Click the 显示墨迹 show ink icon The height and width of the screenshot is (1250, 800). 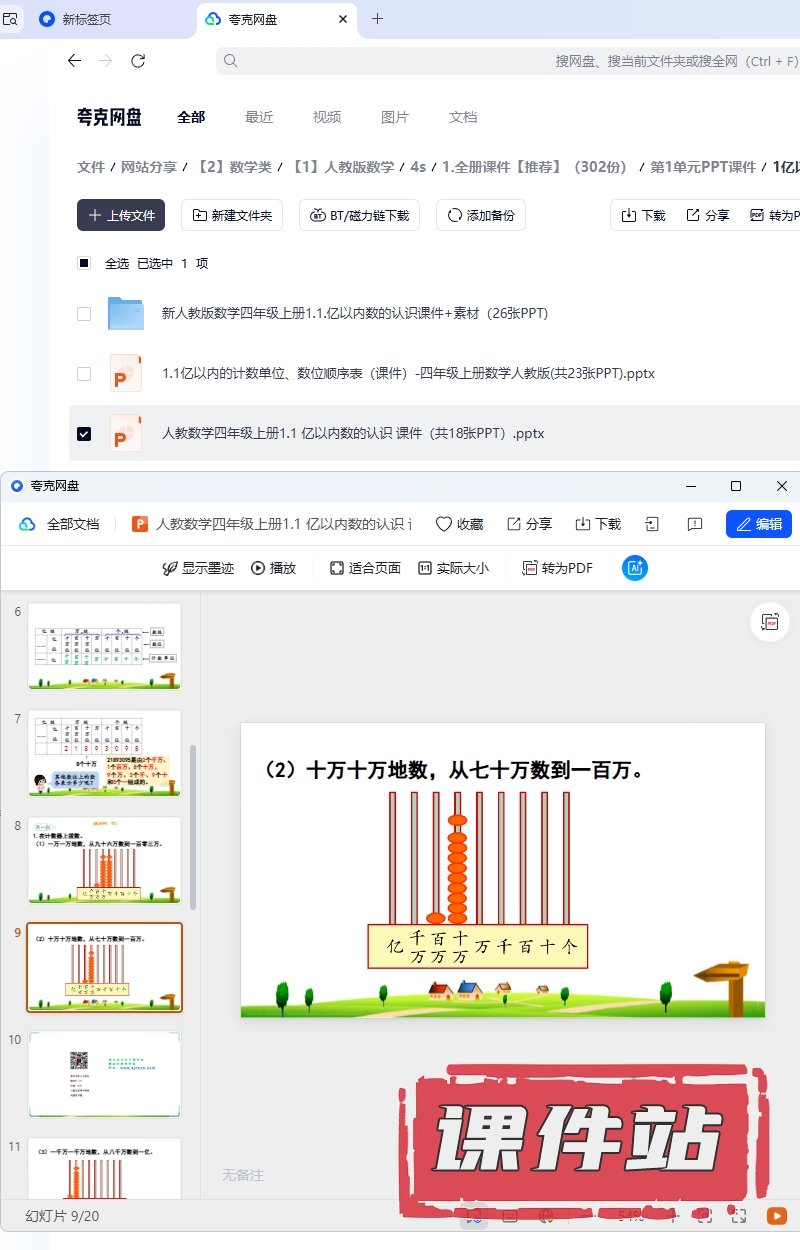tap(170, 568)
